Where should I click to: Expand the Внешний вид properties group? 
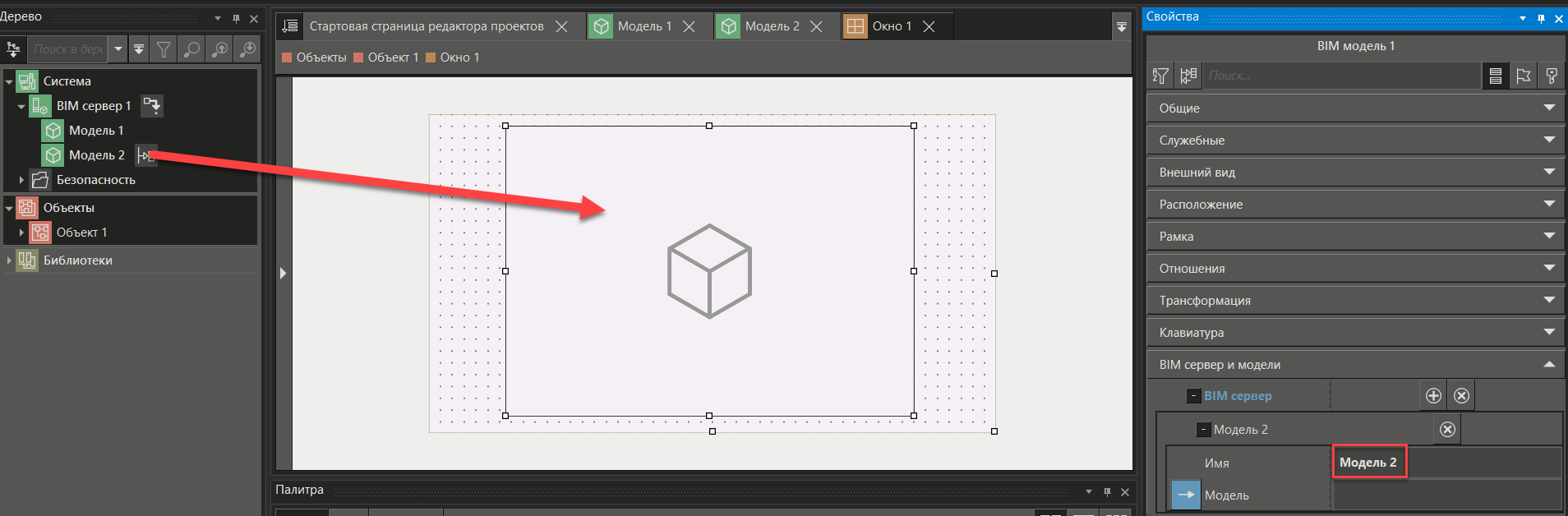tap(1355, 173)
